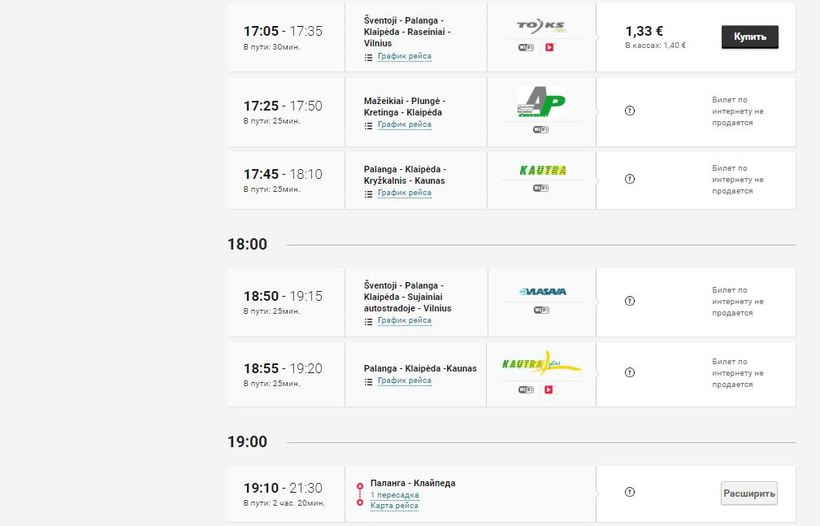This screenshot has width=820, height=526.
Task: Click the video icon on the Kautra Plius trip
Action: click(x=549, y=390)
